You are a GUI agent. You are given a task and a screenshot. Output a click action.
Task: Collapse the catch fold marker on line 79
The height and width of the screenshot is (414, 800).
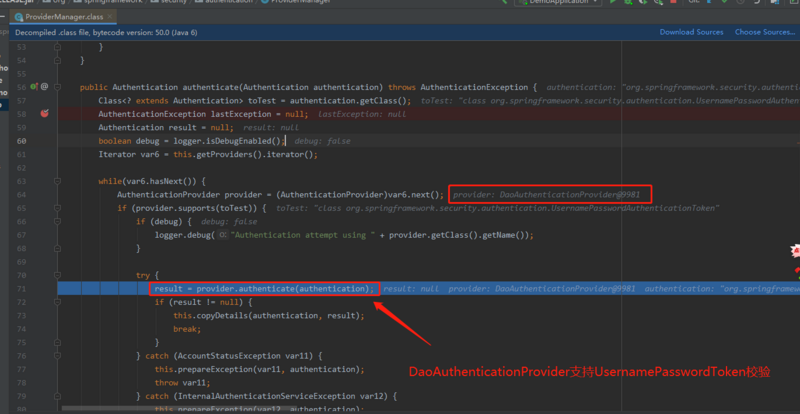click(x=57, y=396)
